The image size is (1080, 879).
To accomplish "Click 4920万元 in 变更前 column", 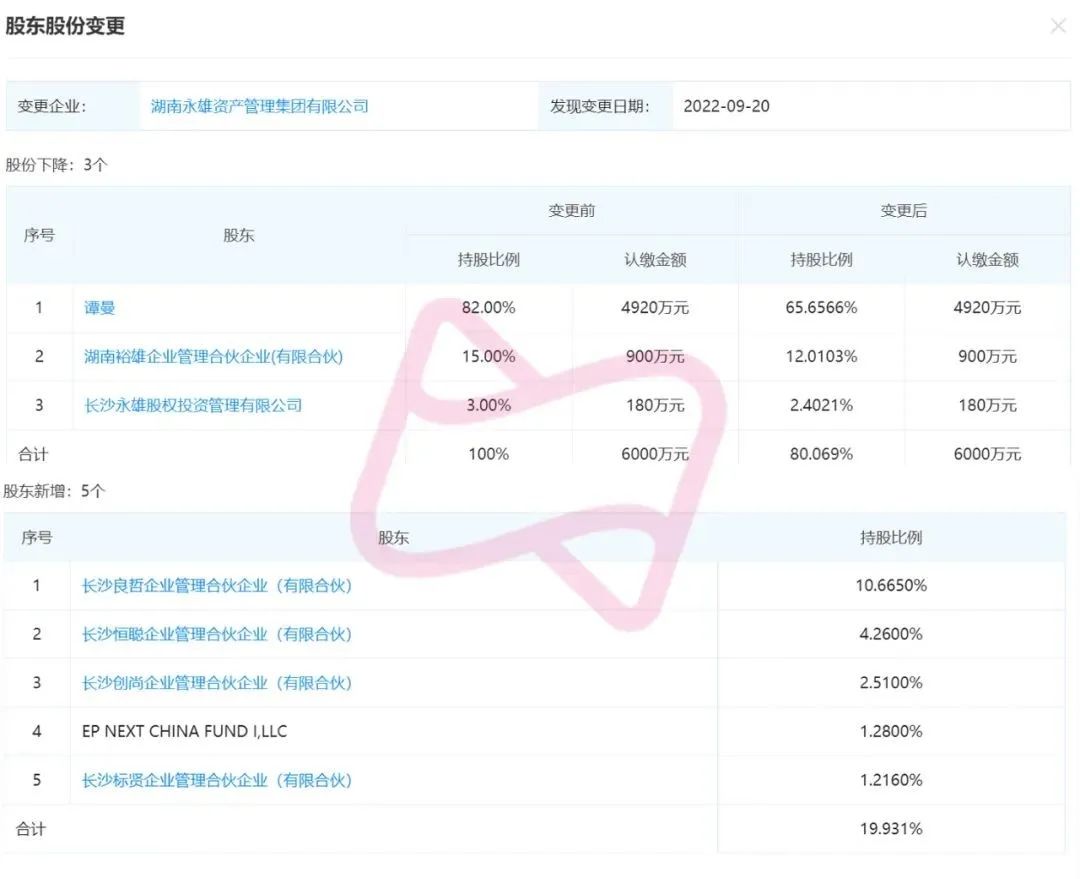I will pos(655,308).
